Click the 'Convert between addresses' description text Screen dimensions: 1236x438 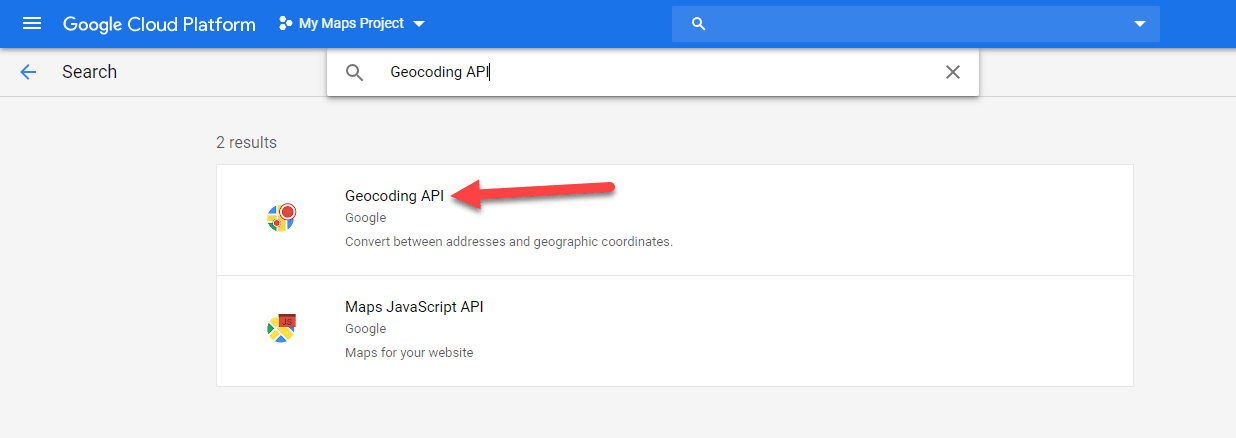[x=508, y=242]
